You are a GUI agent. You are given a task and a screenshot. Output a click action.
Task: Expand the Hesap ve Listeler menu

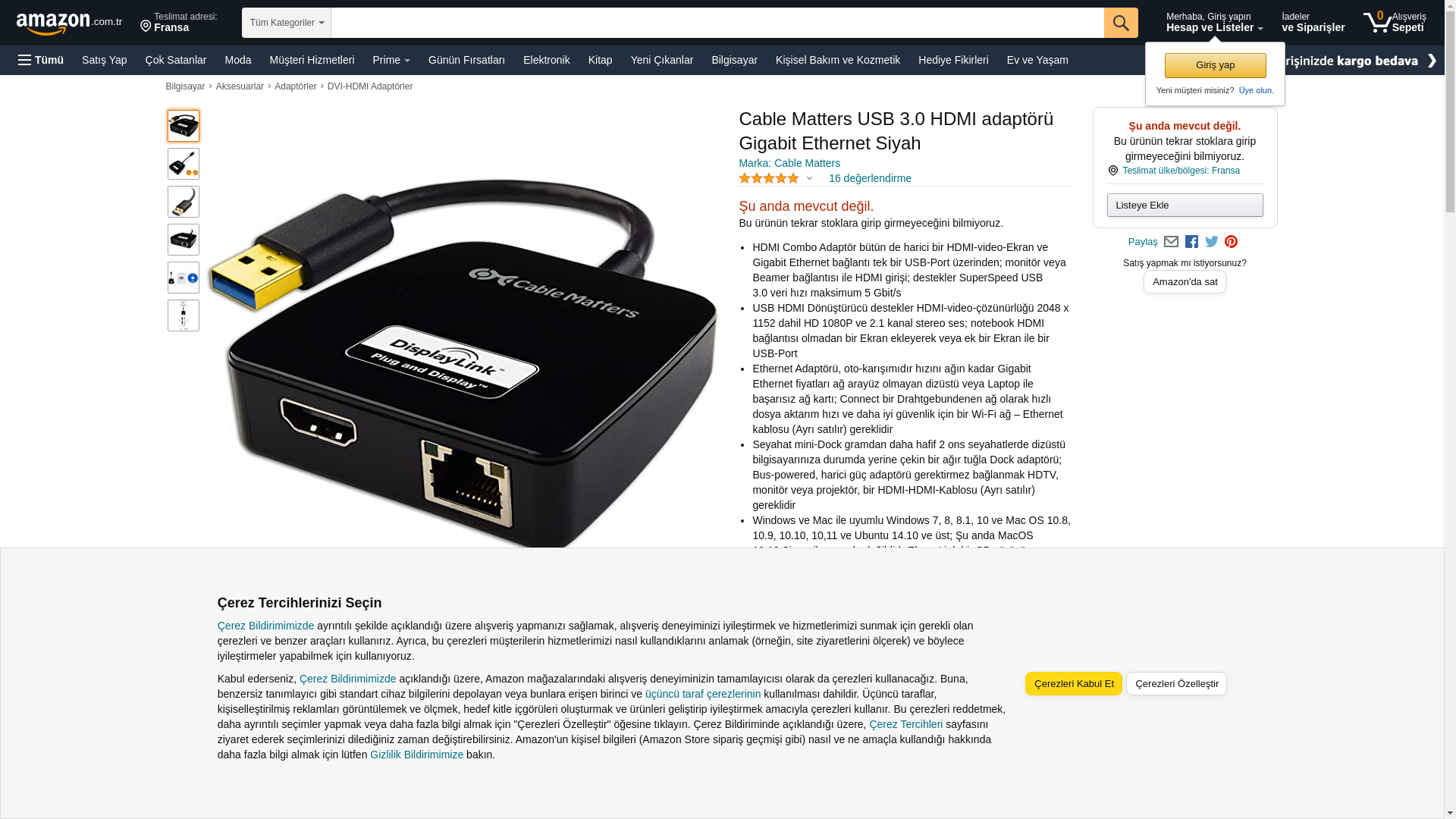[x=1214, y=23]
